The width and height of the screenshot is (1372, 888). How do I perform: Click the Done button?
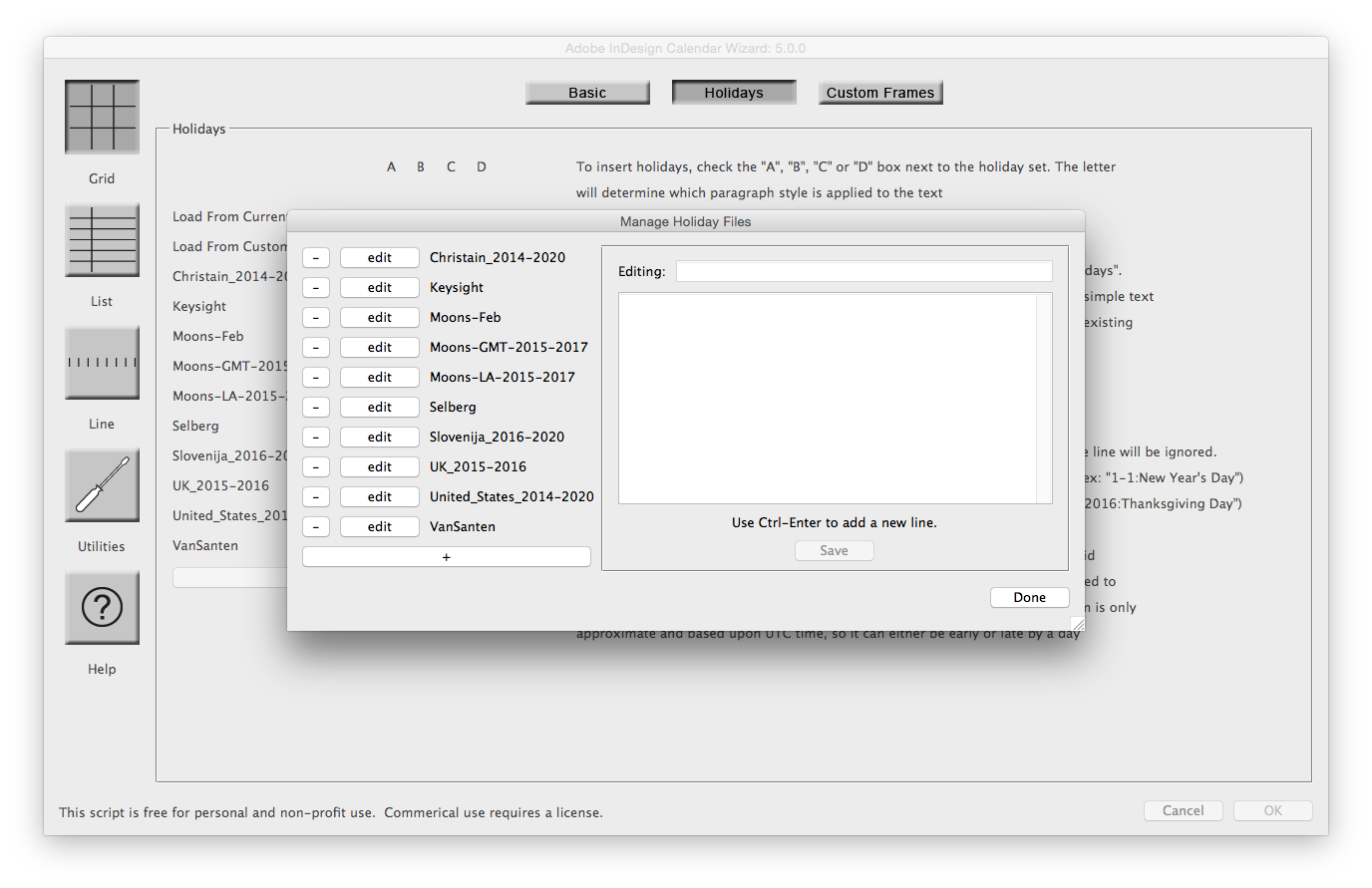(1029, 596)
